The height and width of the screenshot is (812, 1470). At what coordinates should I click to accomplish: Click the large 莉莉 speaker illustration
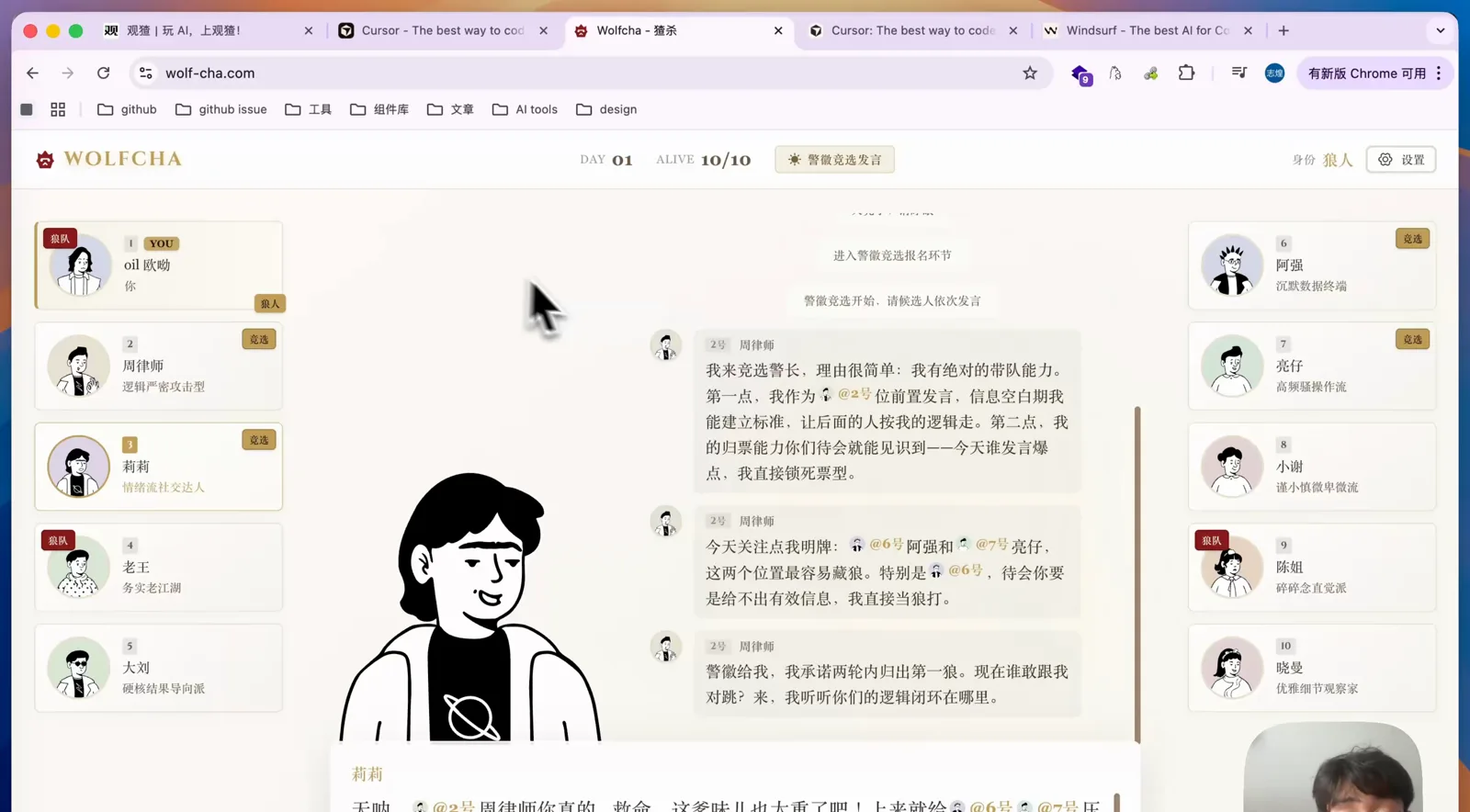tap(469, 608)
